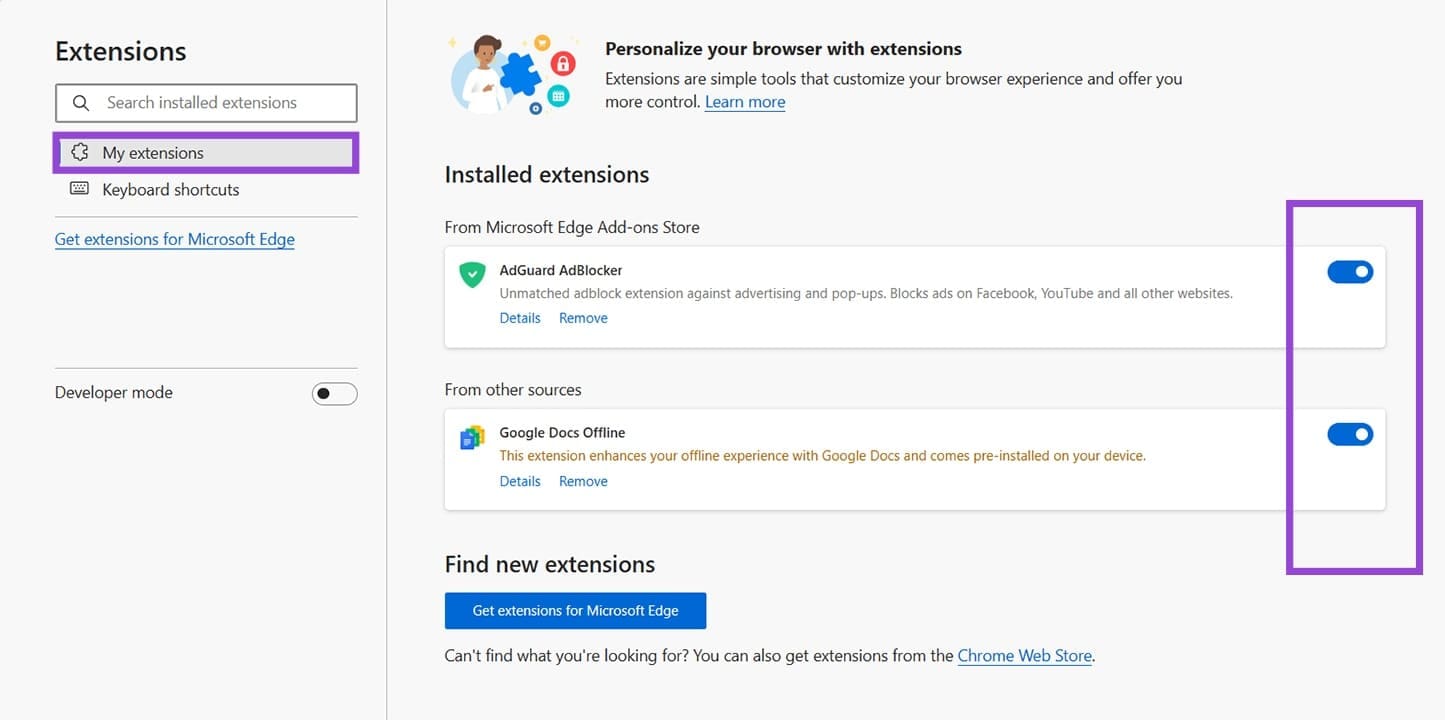Viewport: 1445px width, 720px height.
Task: Focus the Search installed extensions field
Action: 220,103
